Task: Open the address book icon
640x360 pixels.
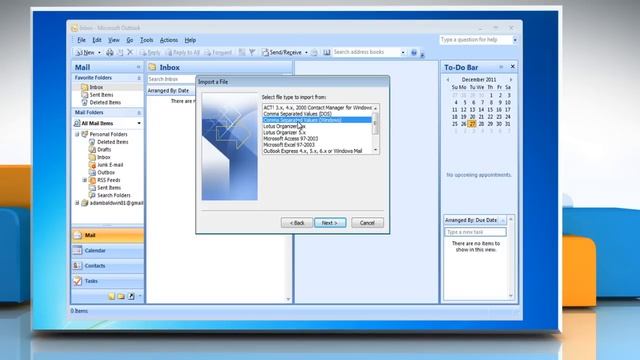Action: point(327,52)
